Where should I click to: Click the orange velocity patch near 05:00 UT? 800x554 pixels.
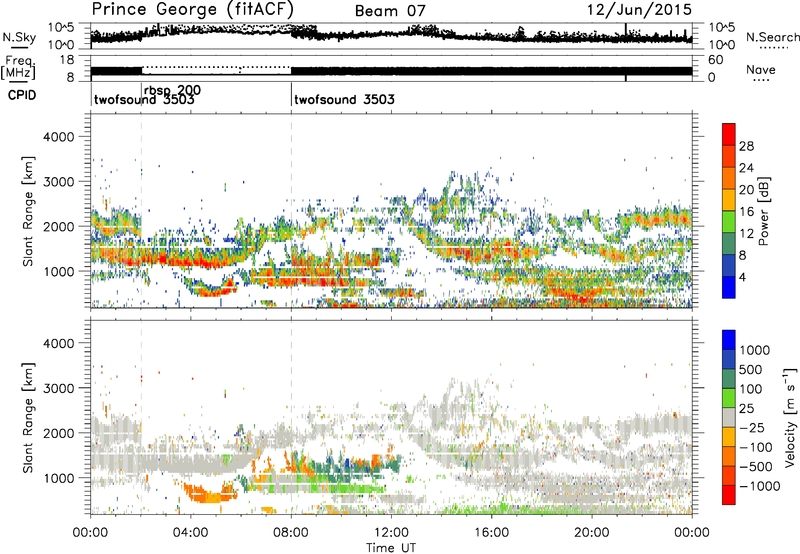pyautogui.click(x=209, y=494)
